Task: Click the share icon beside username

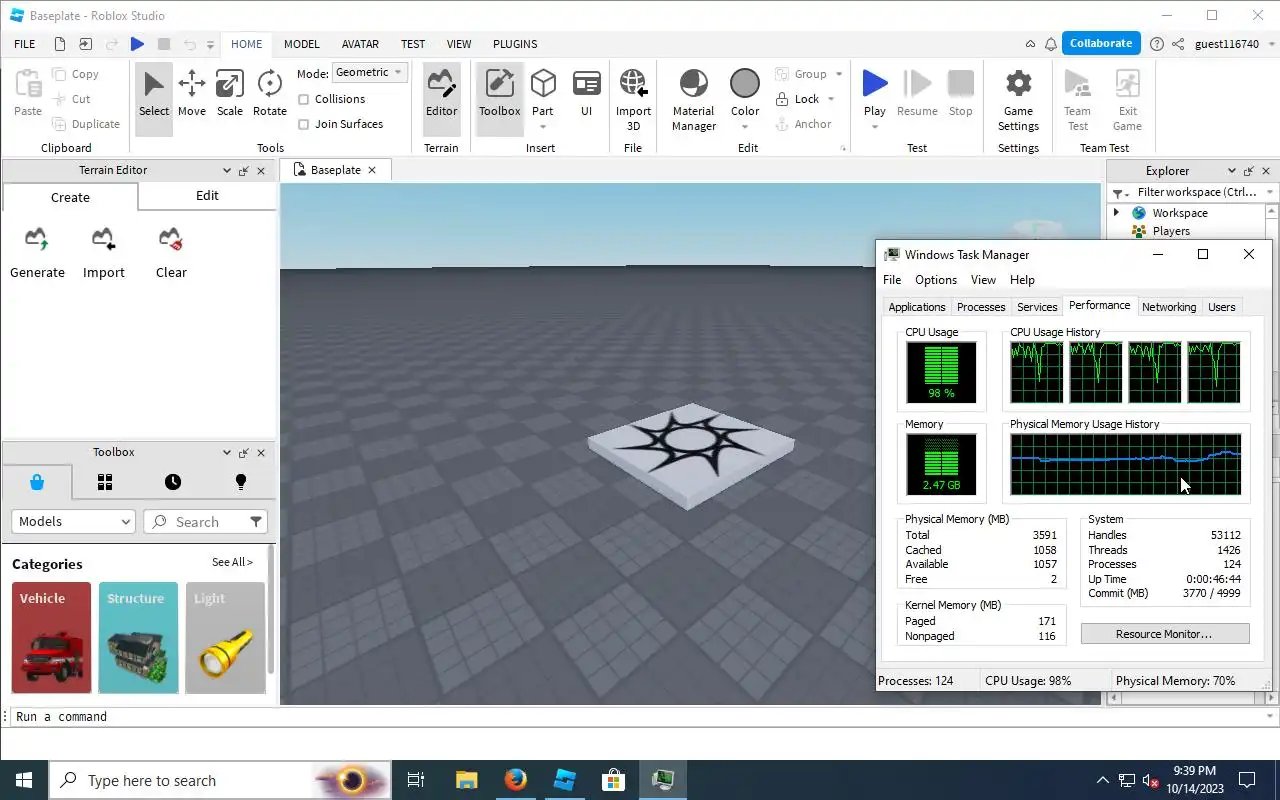Action: (1178, 44)
